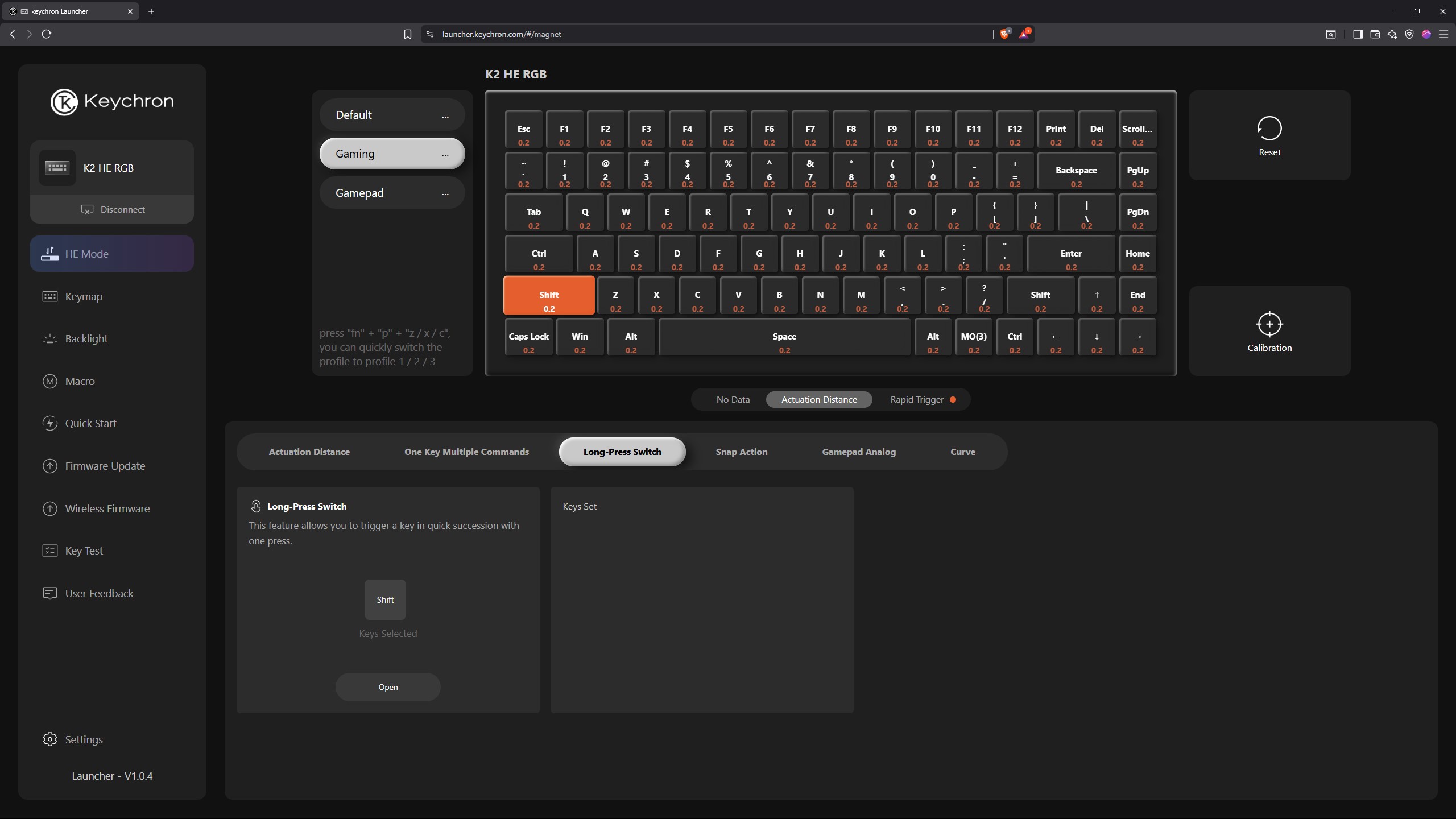Click the Settings gear icon
Image resolution: width=1456 pixels, height=819 pixels.
tap(50, 739)
